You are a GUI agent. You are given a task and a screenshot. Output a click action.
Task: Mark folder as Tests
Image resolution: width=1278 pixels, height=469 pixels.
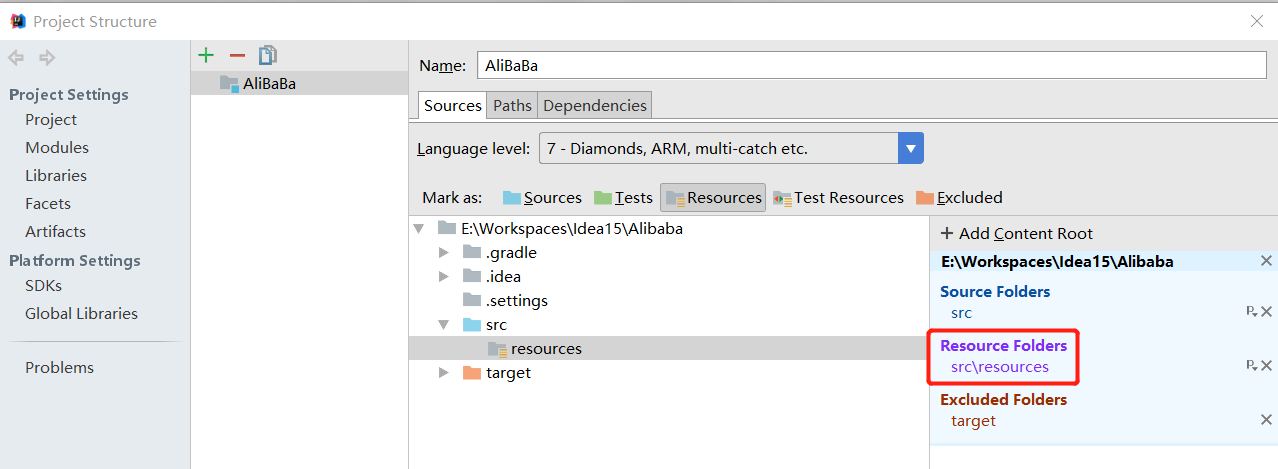[623, 198]
